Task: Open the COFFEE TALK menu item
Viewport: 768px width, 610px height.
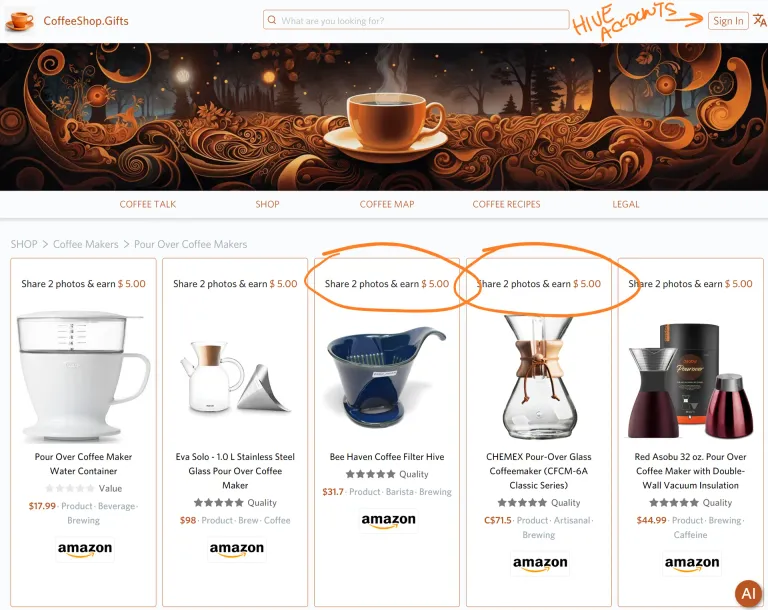Action: 147,204
